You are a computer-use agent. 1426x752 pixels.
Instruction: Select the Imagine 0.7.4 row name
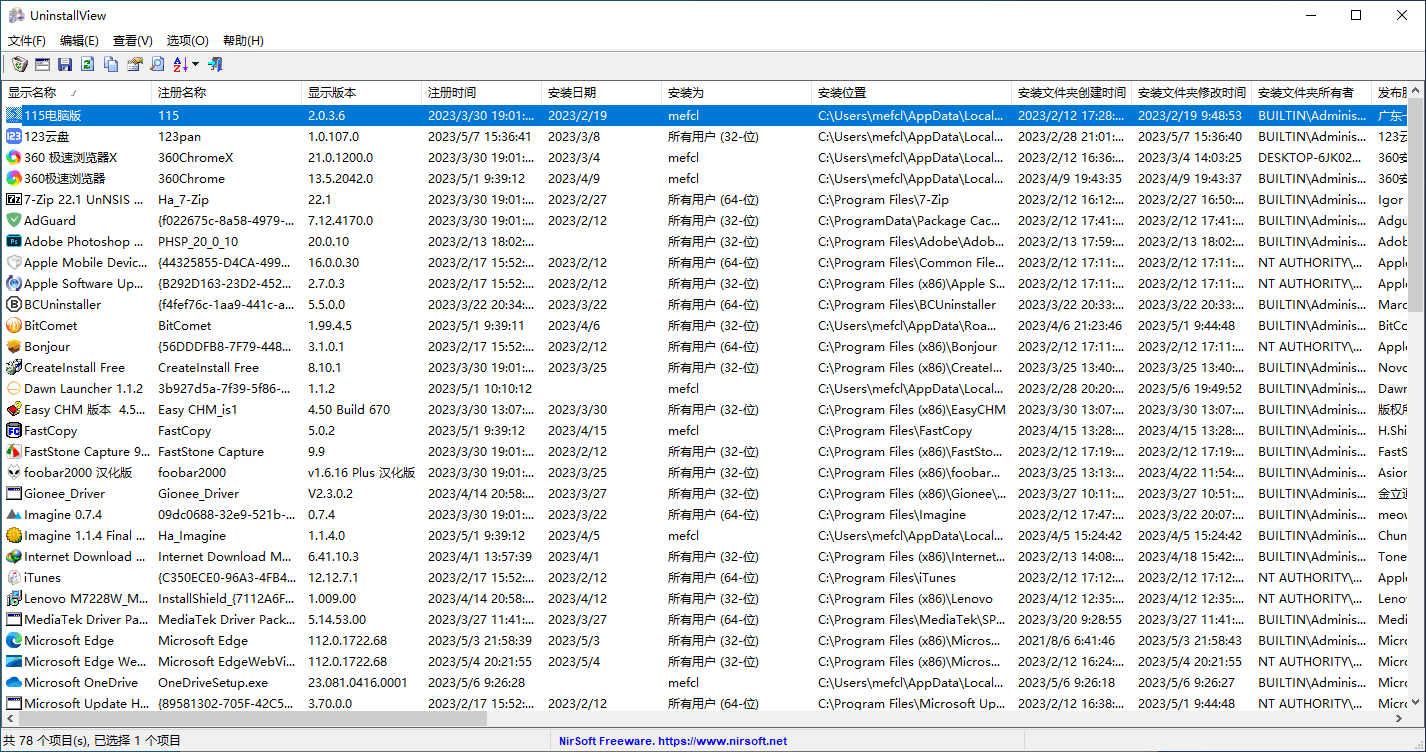pyautogui.click(x=63, y=514)
